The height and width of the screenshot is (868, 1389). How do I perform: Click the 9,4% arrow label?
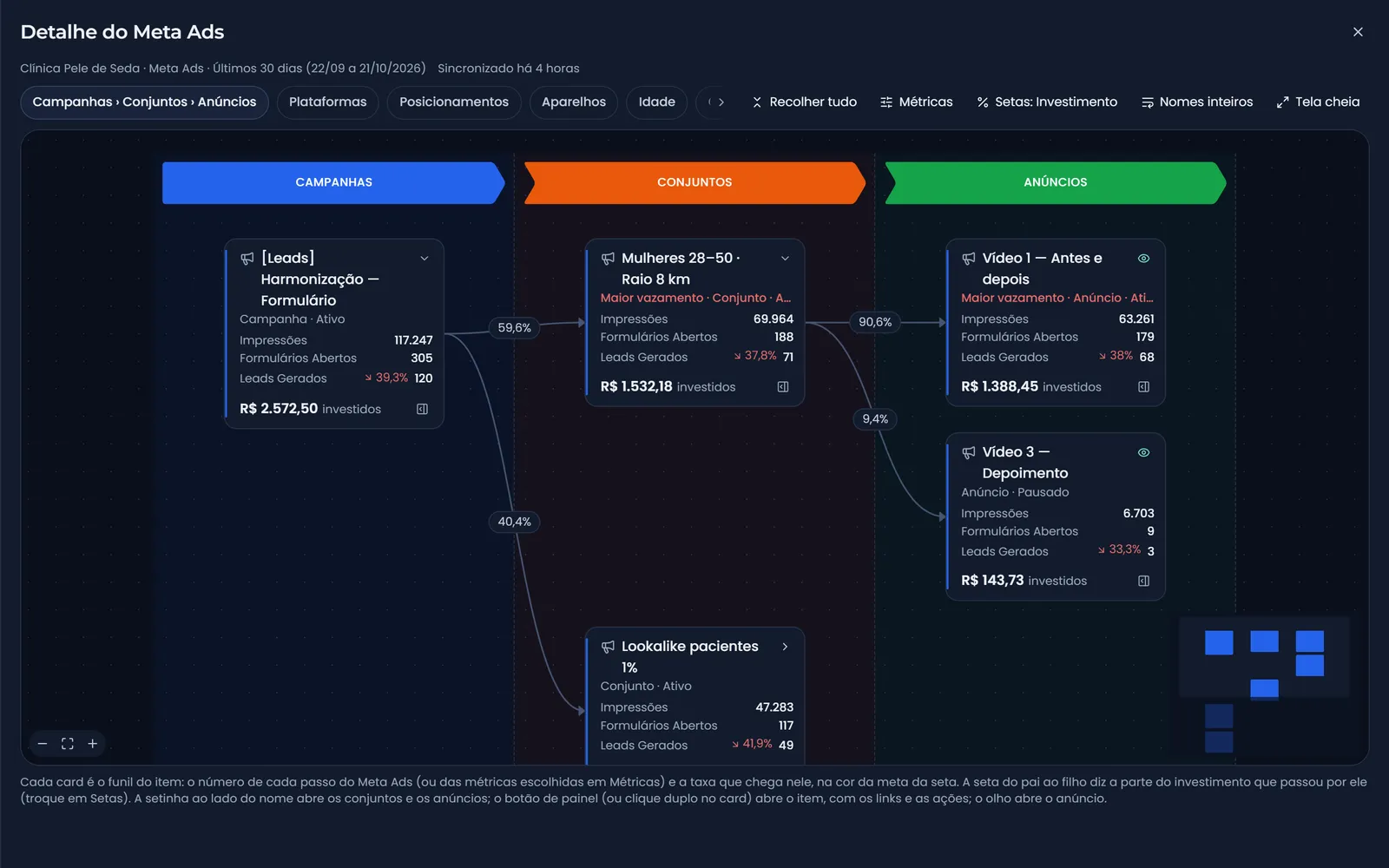point(875,419)
